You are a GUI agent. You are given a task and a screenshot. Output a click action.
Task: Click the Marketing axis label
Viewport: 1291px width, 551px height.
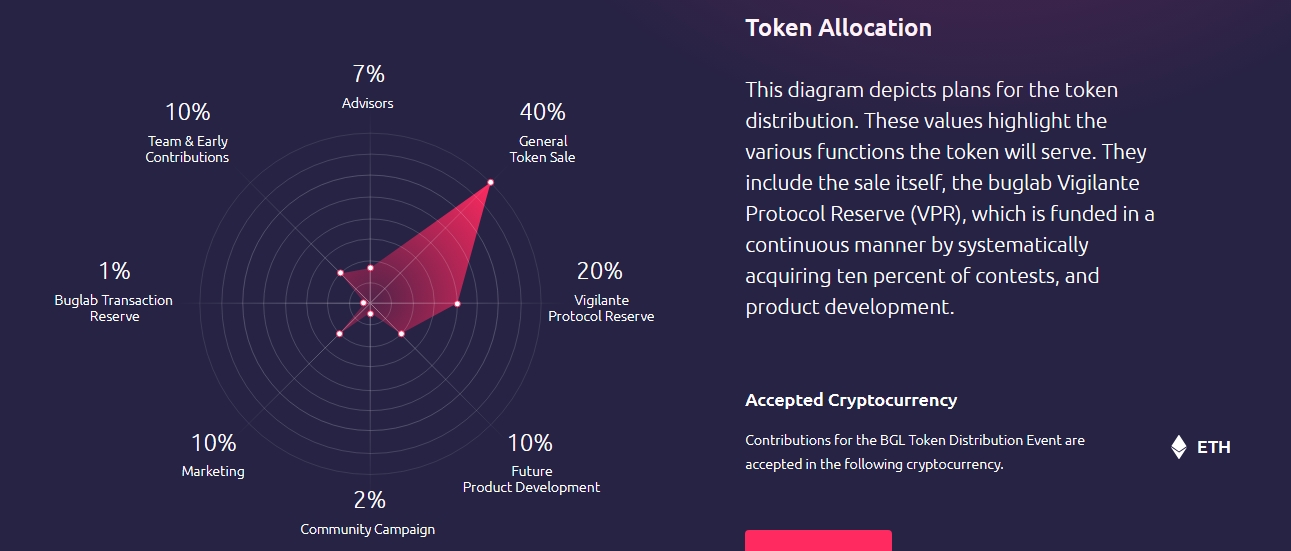click(213, 471)
